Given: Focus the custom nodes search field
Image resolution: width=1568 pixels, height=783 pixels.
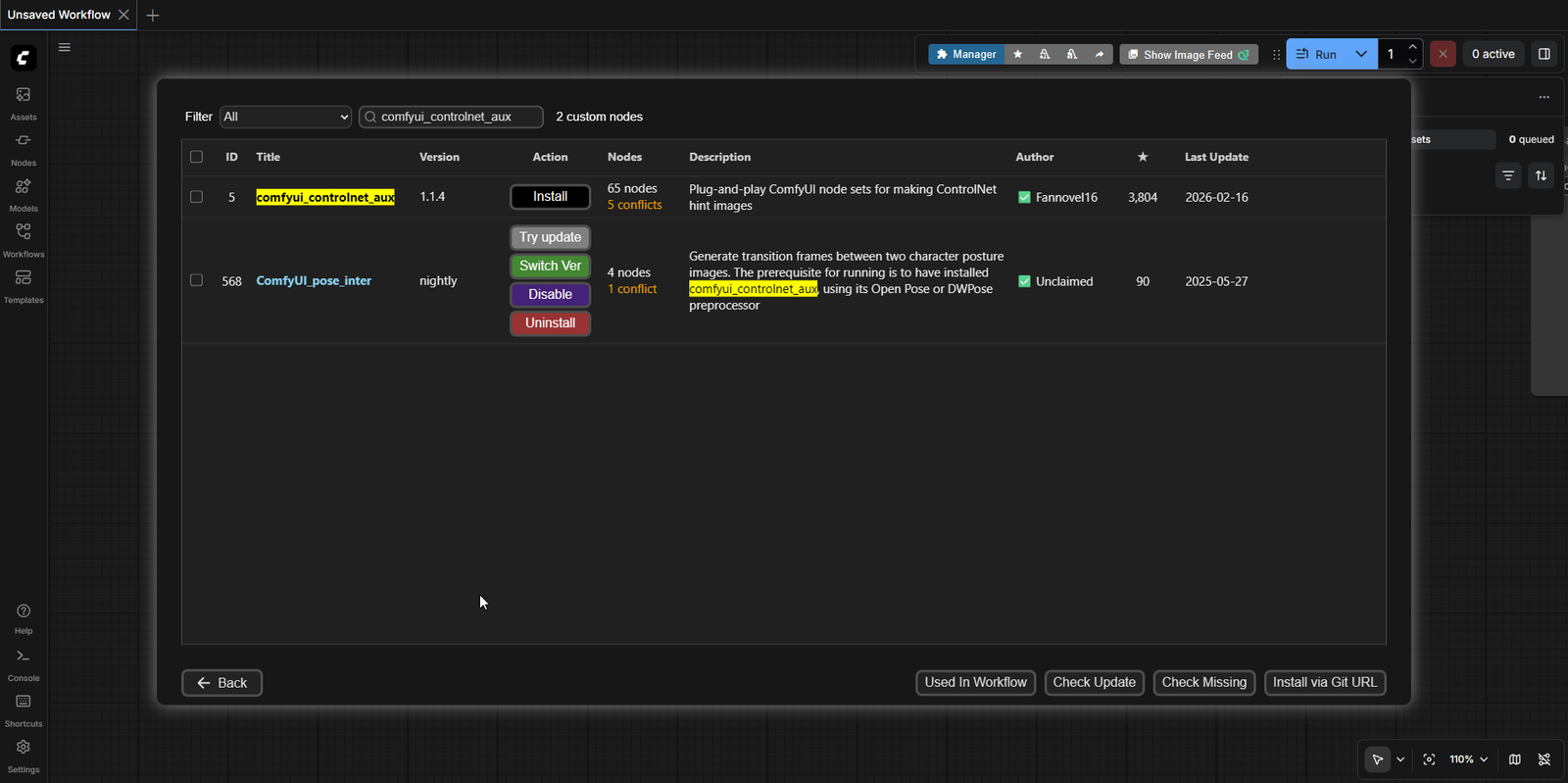Looking at the screenshot, I should [x=451, y=117].
